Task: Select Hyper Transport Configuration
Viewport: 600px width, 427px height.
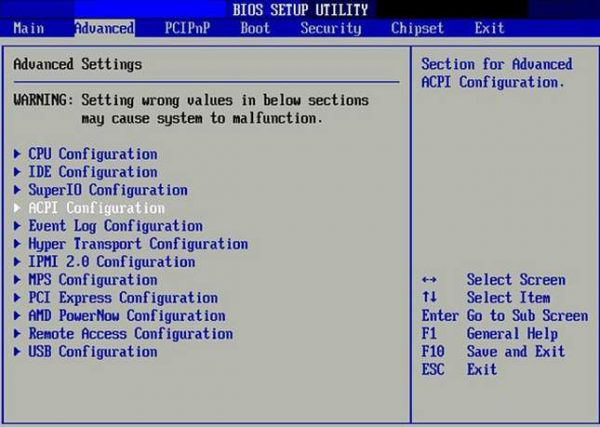Action: coord(137,244)
